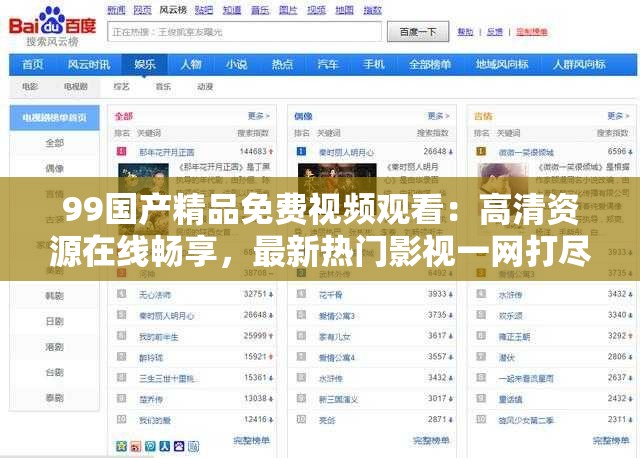Open 完整榜单 under the 言情 list
Image resolution: width=640 pixels, height=458 pixels.
point(611,440)
